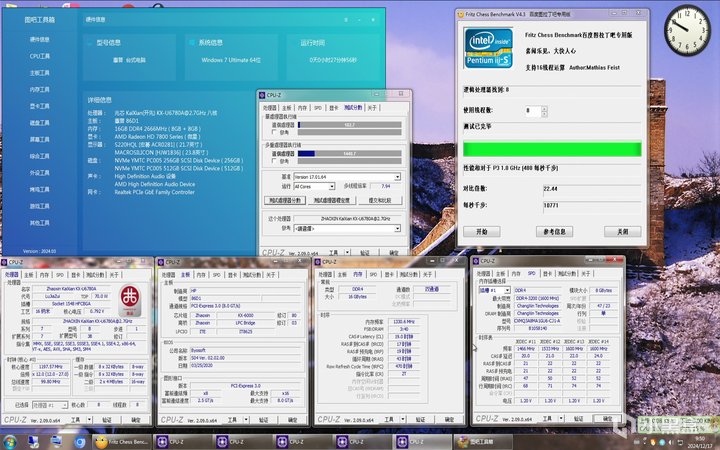Select 其他工具 in 图吧工具箱 sidebar
The image size is (720, 450).
click(39, 223)
